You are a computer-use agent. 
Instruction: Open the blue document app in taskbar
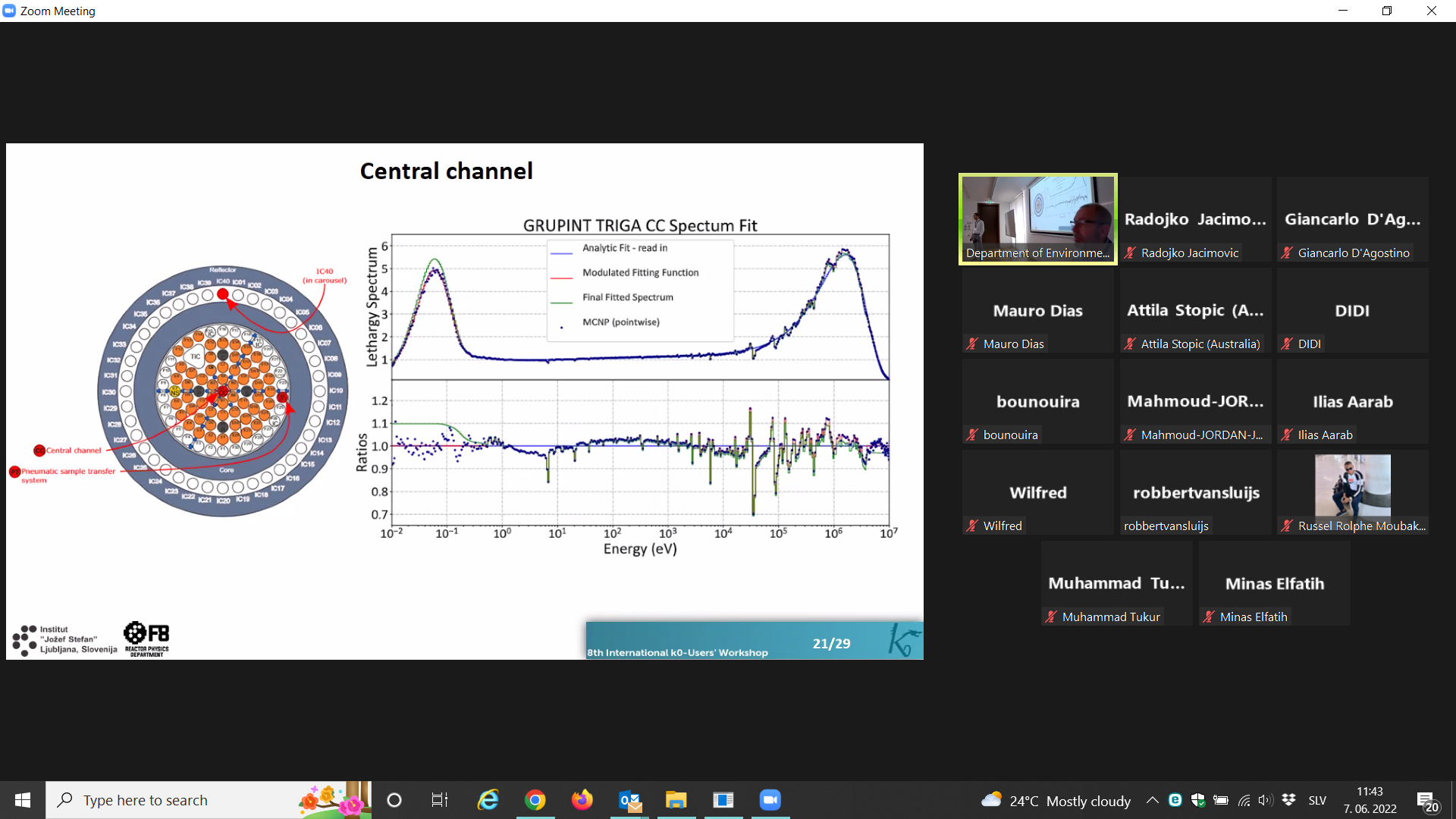pos(723,800)
